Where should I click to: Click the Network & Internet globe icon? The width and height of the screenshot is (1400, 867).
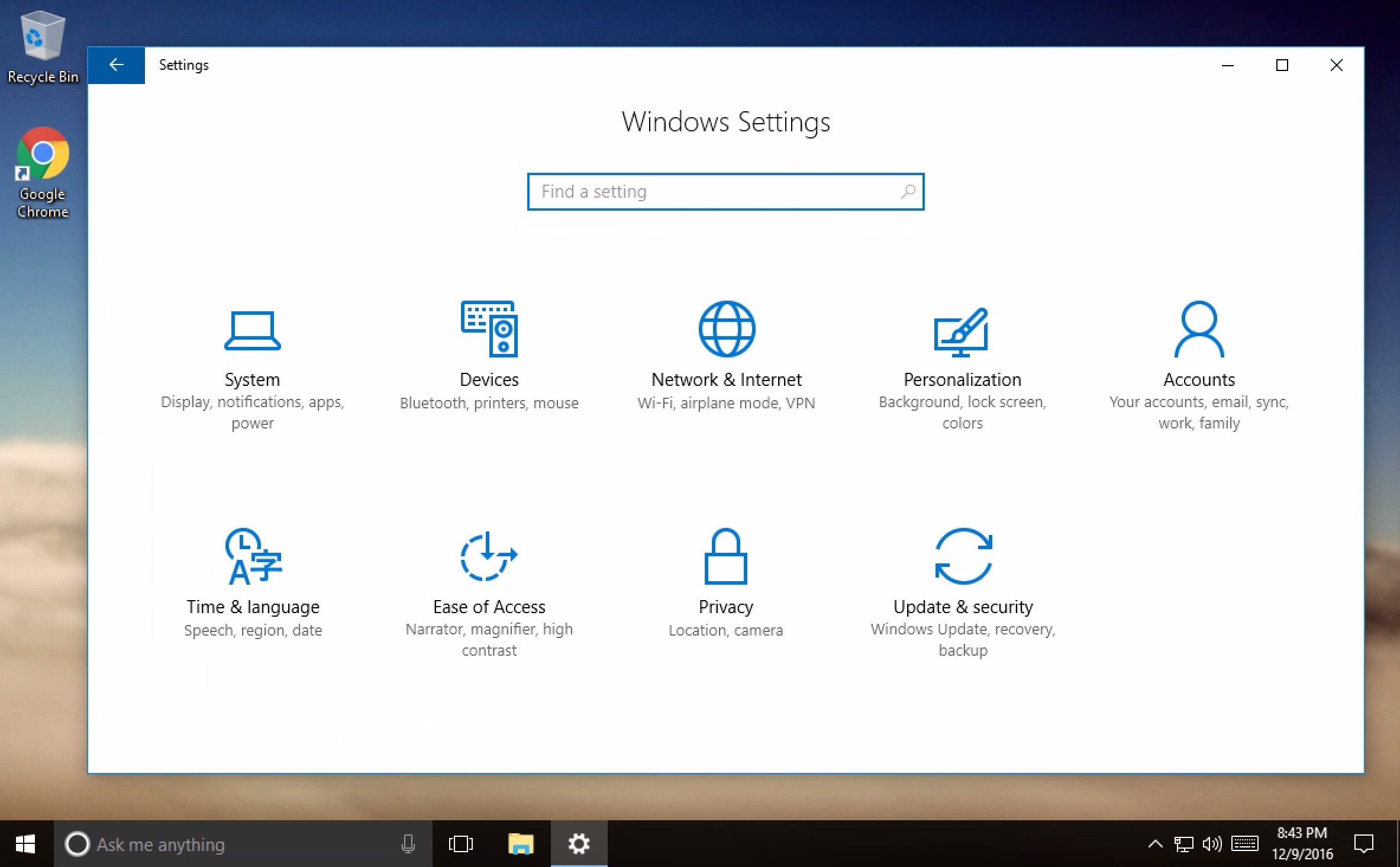pyautogui.click(x=726, y=329)
